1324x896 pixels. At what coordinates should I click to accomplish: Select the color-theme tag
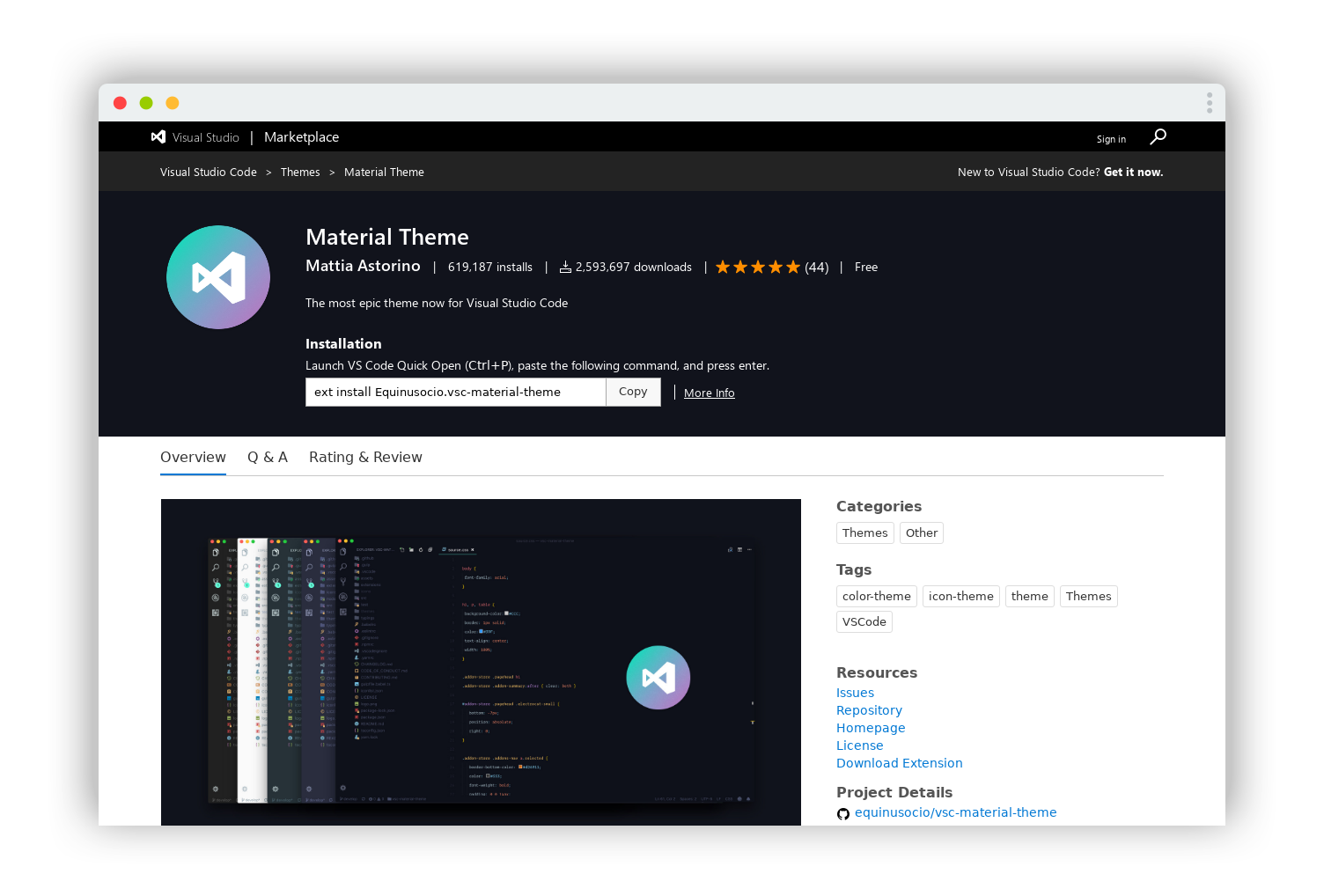point(876,596)
